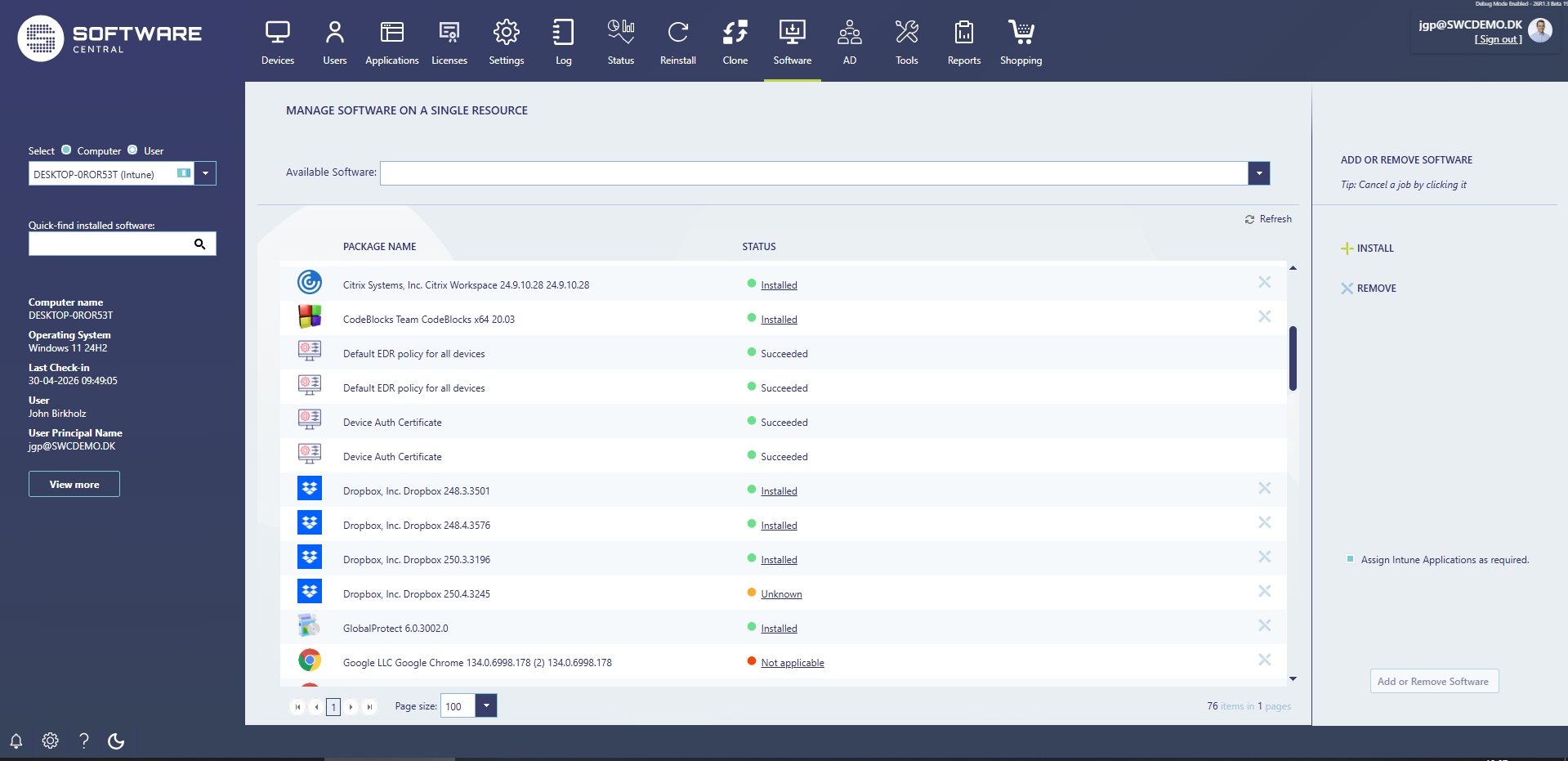Click the list scroll down arrow
This screenshot has width=1568, height=761.
coord(1293,678)
